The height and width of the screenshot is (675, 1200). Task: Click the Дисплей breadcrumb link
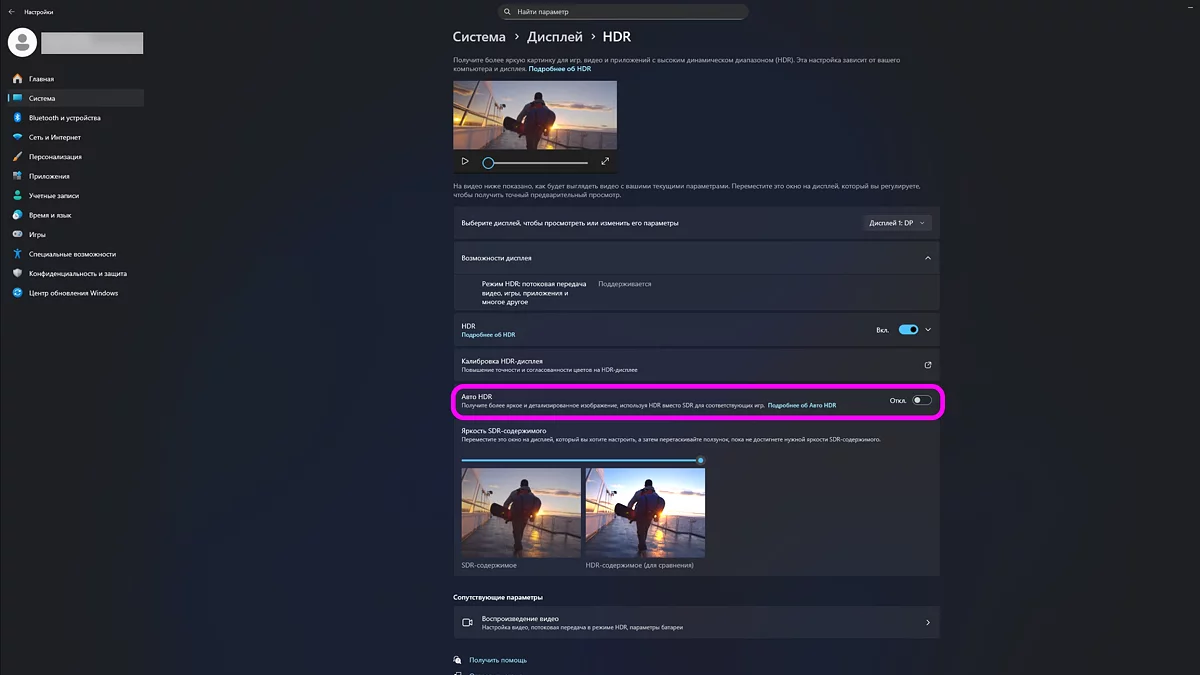click(555, 37)
